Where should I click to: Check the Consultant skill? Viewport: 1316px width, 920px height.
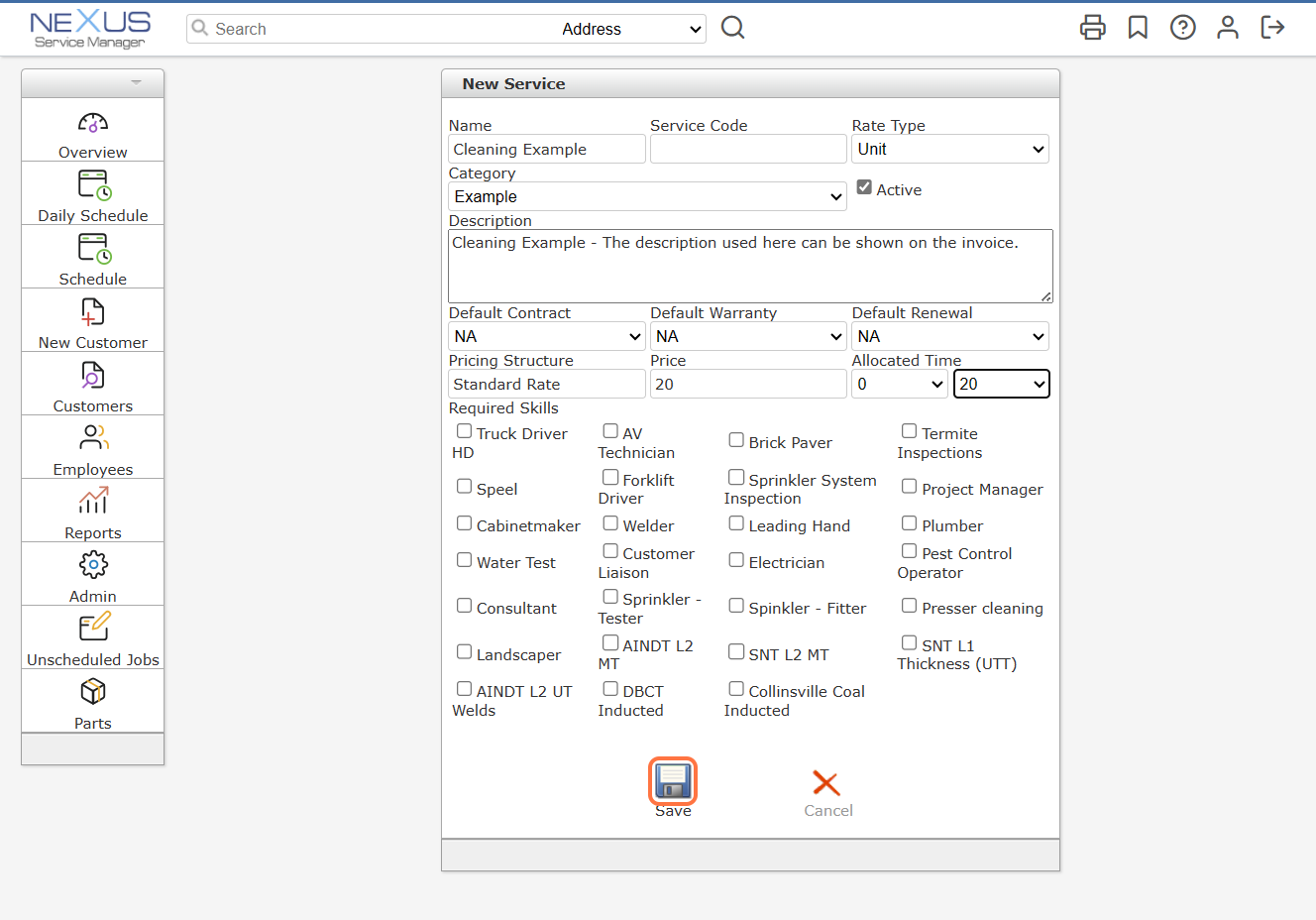pyautogui.click(x=464, y=606)
